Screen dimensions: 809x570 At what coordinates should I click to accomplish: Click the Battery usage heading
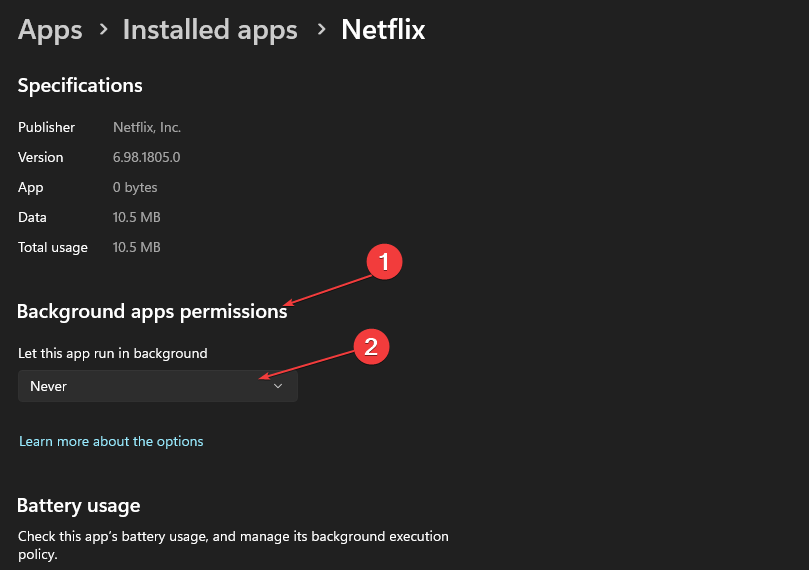pos(78,506)
